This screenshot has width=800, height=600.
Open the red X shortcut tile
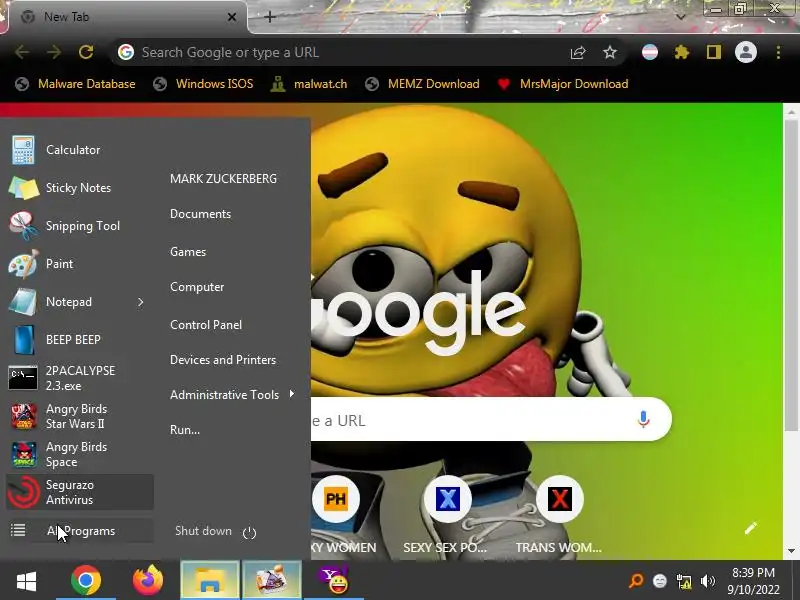click(560, 498)
